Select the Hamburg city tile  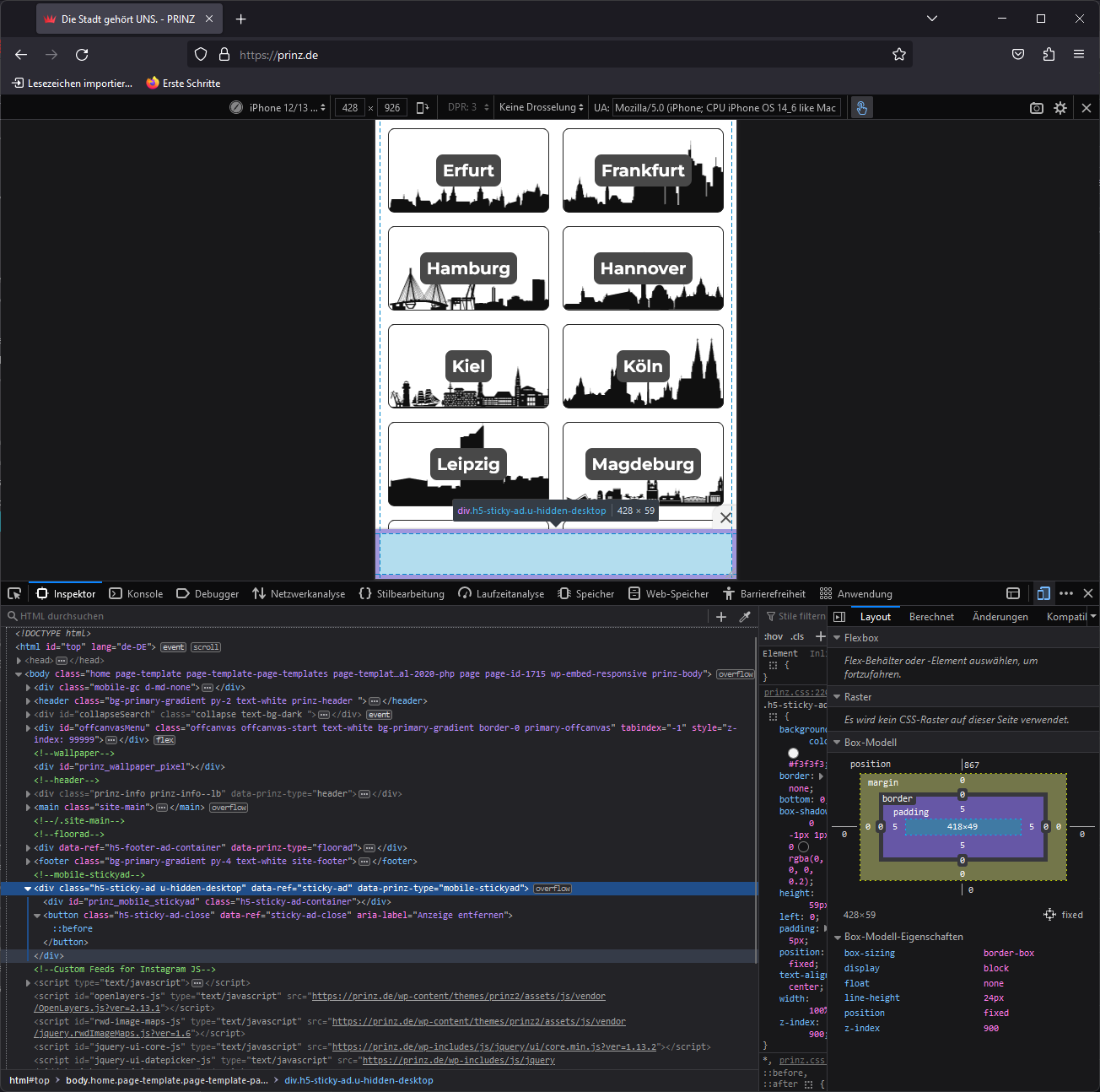pos(468,268)
